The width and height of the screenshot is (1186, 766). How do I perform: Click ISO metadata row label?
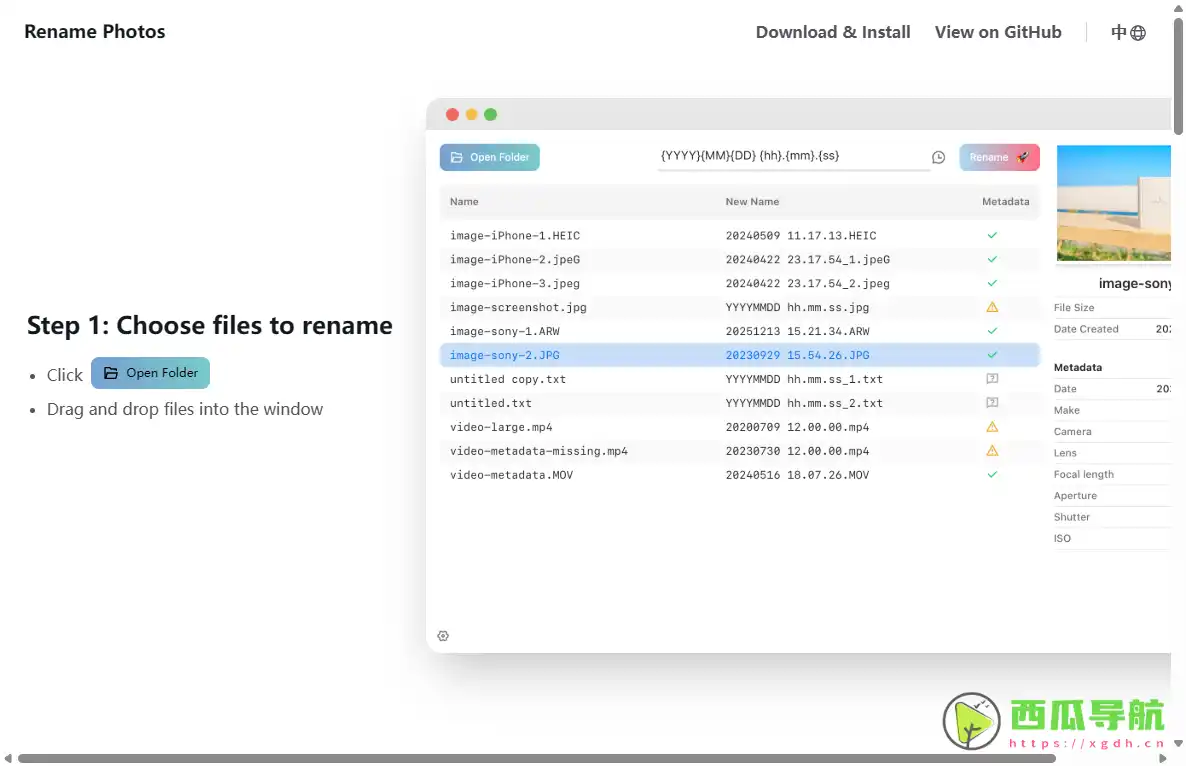(x=1062, y=538)
